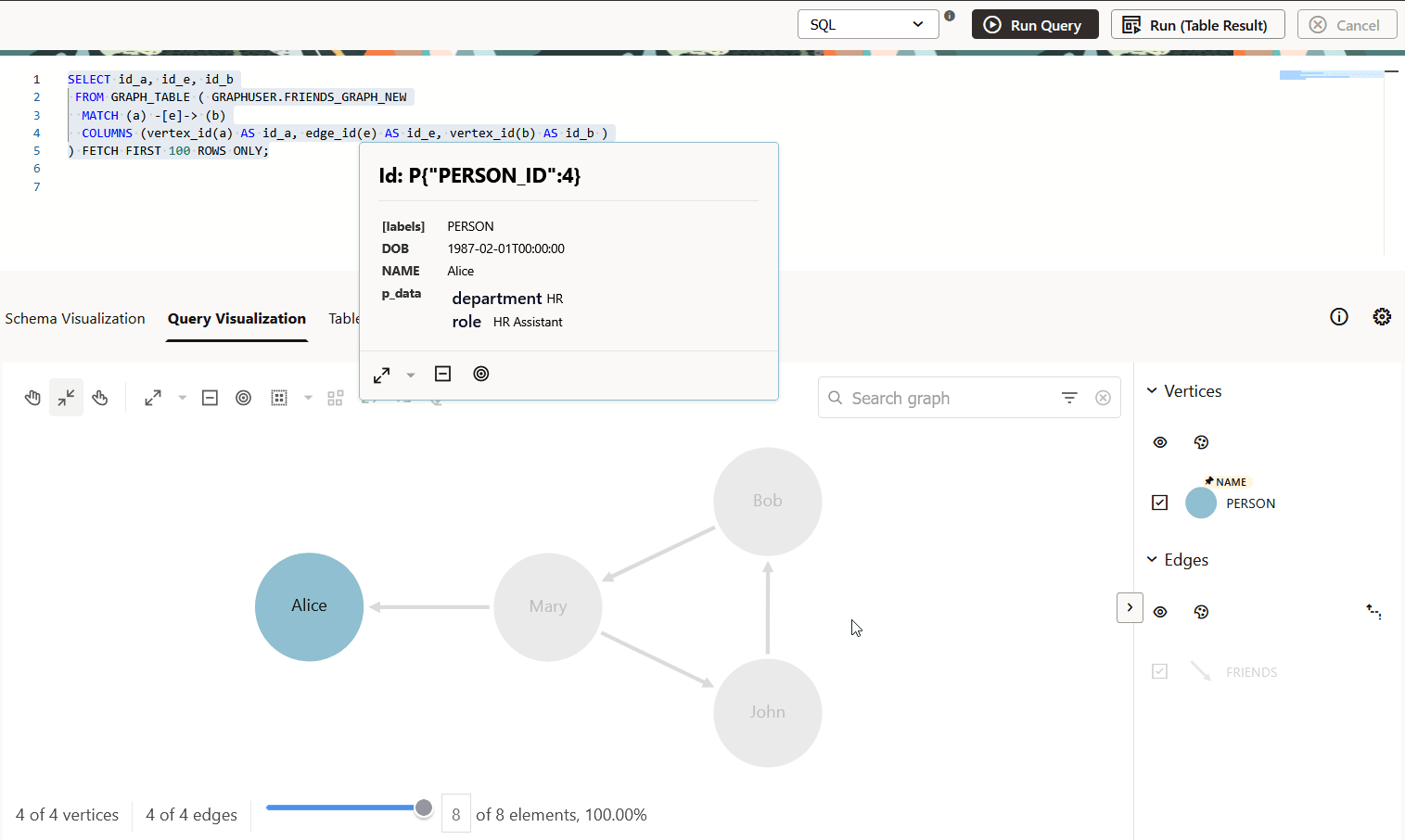
Task: Switch to the Table tab
Action: [344, 319]
